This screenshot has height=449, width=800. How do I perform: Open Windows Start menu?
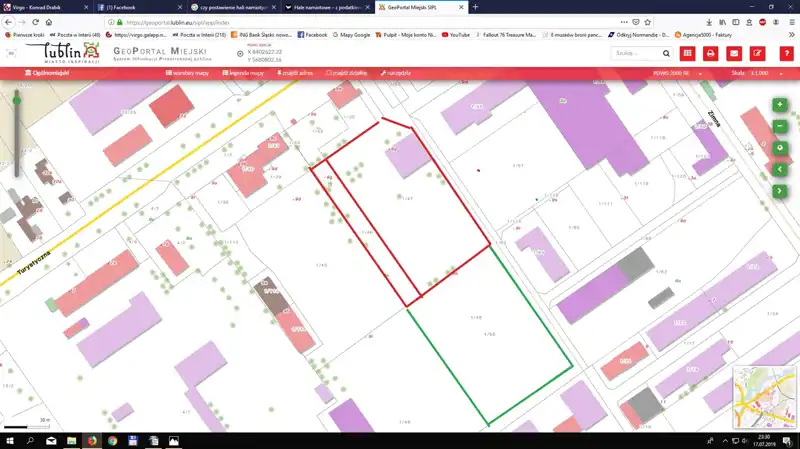[10, 441]
